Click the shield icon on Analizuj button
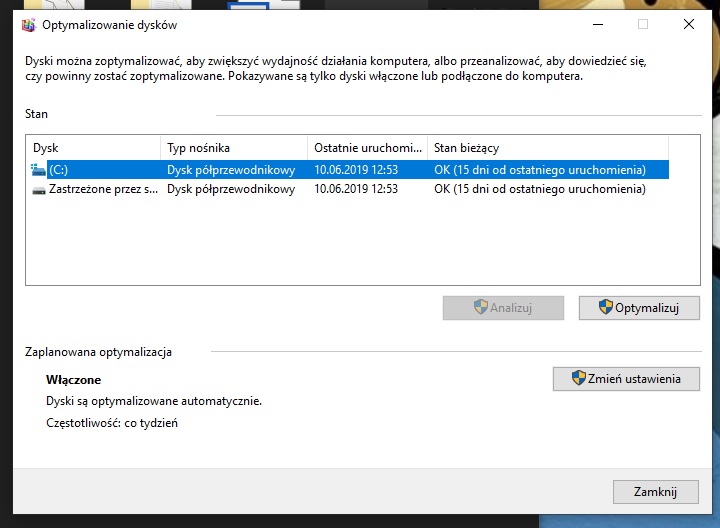The width and height of the screenshot is (720, 528). (x=480, y=308)
